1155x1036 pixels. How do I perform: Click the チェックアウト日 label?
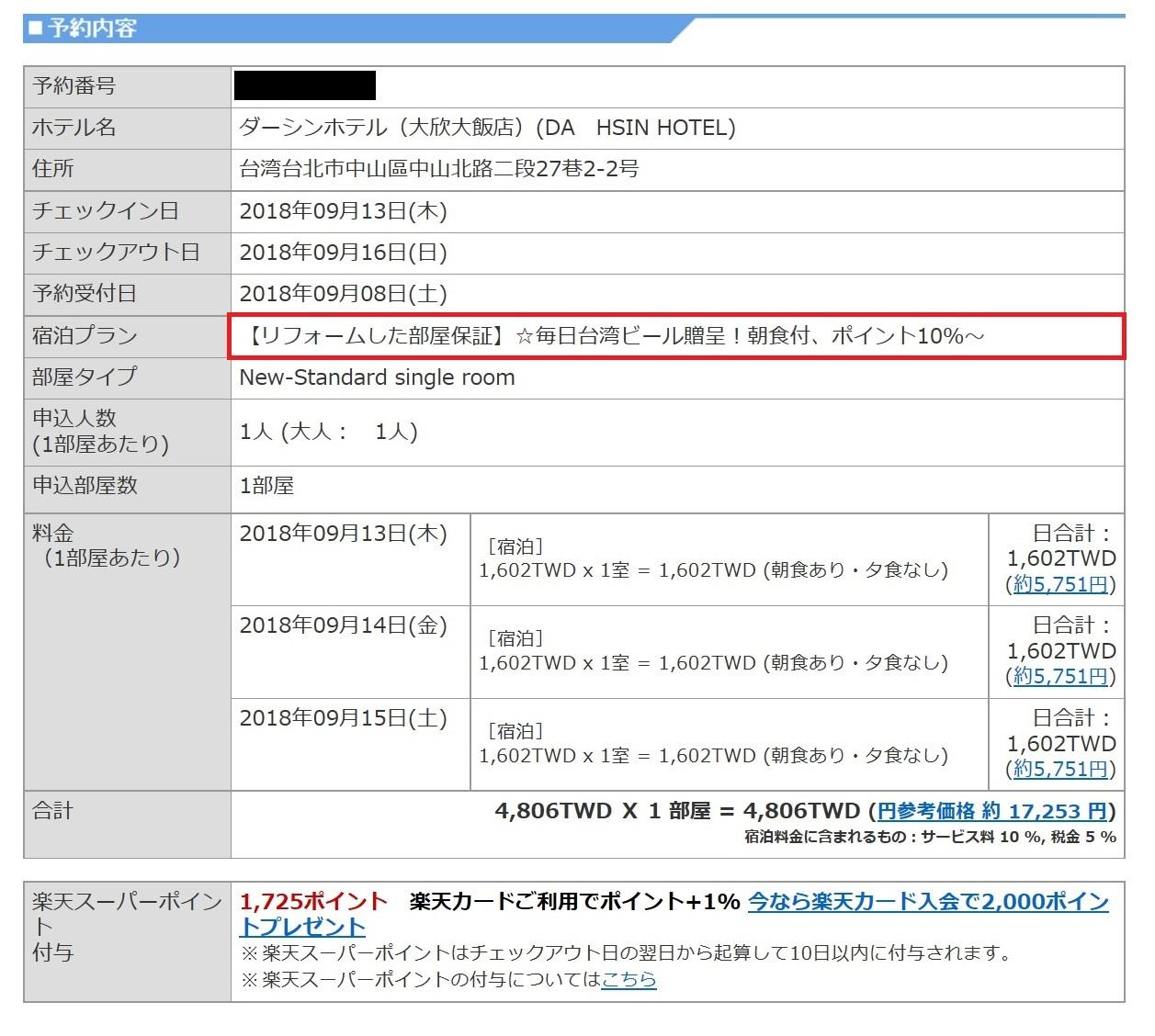pyautogui.click(x=116, y=253)
